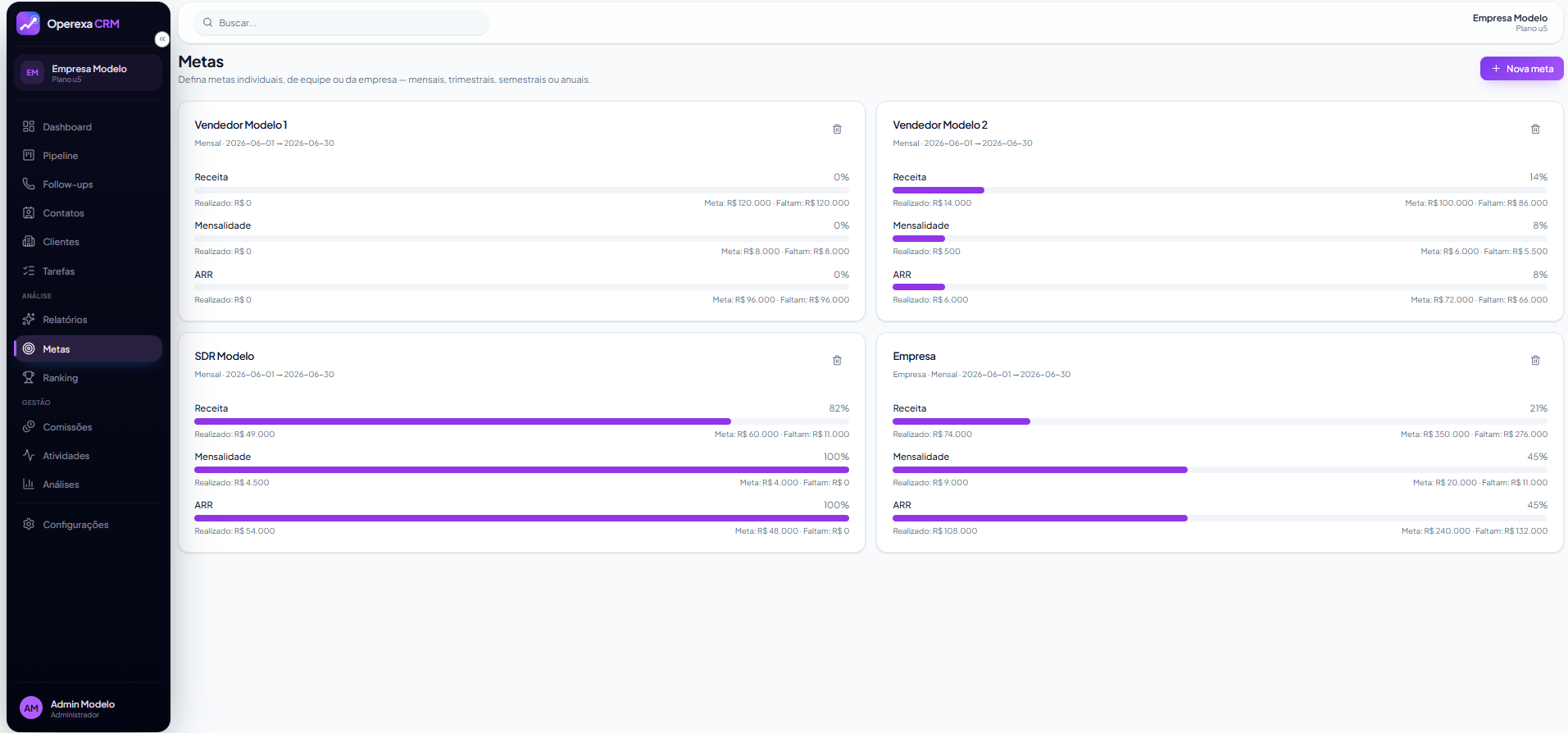
Task: Click trash icon on SDR Modelo card
Action: click(837, 361)
